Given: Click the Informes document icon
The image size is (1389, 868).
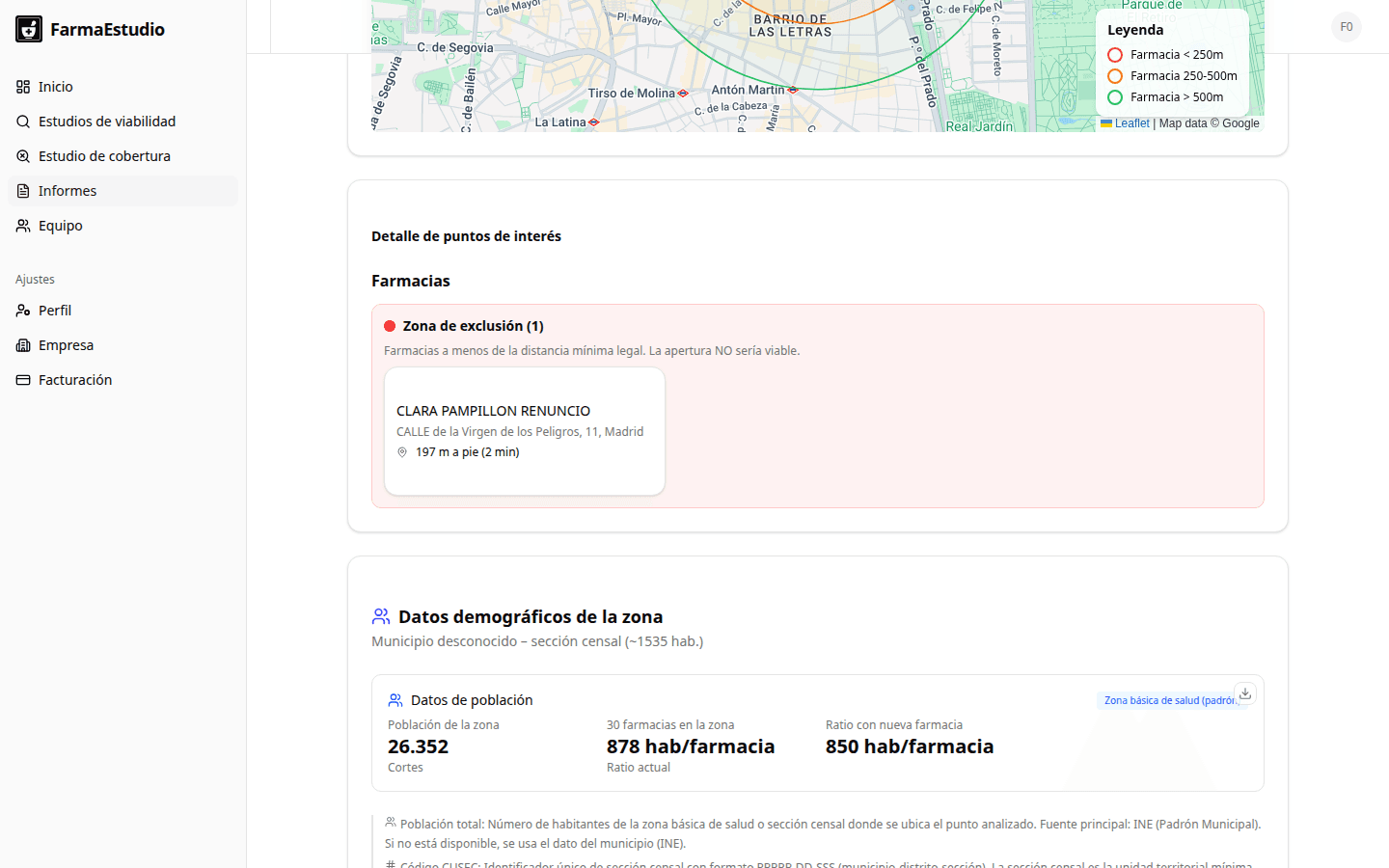Looking at the screenshot, I should click(x=23, y=191).
